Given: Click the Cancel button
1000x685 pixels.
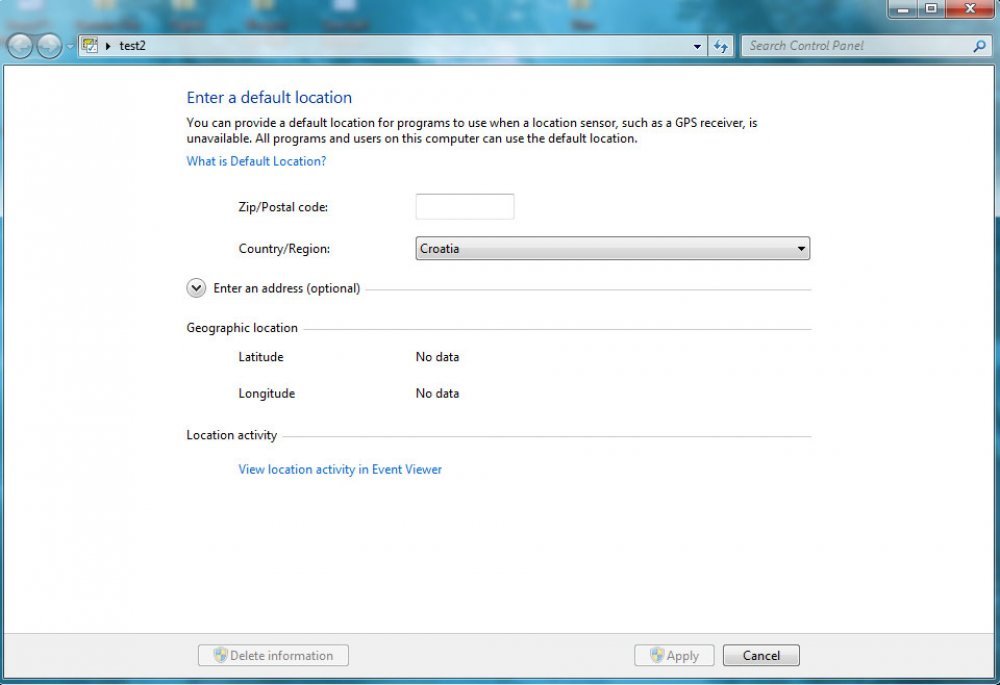Looking at the screenshot, I should coord(761,655).
